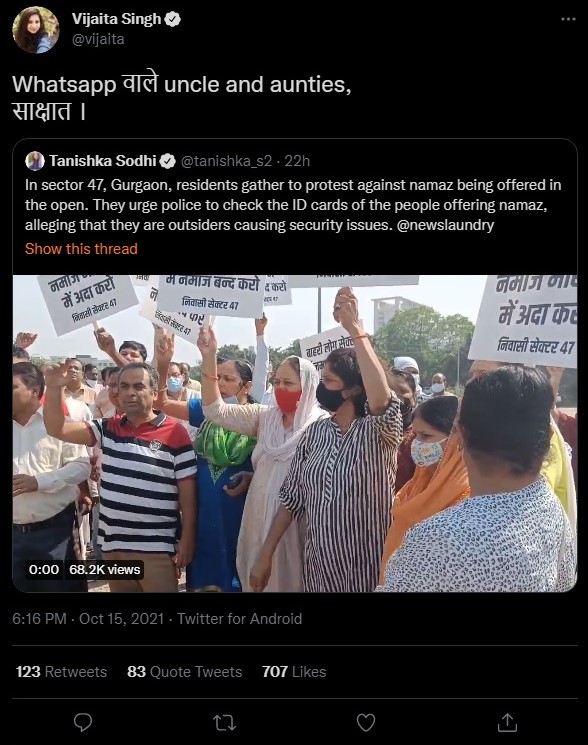
Task: Like the tweet with heart icon
Action: point(366,723)
